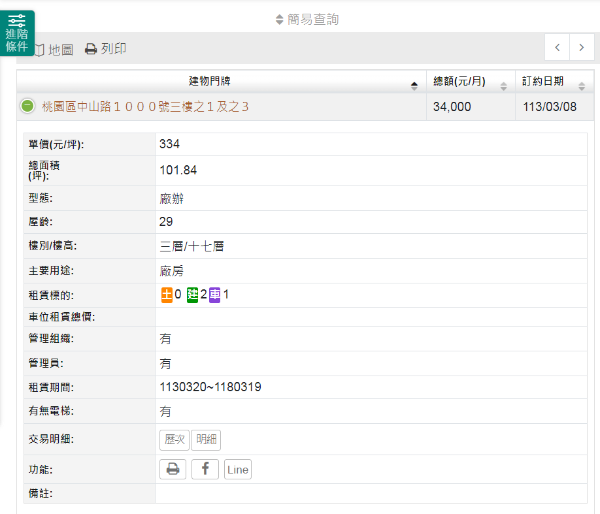Click the orange 土 land badge

click(166, 295)
